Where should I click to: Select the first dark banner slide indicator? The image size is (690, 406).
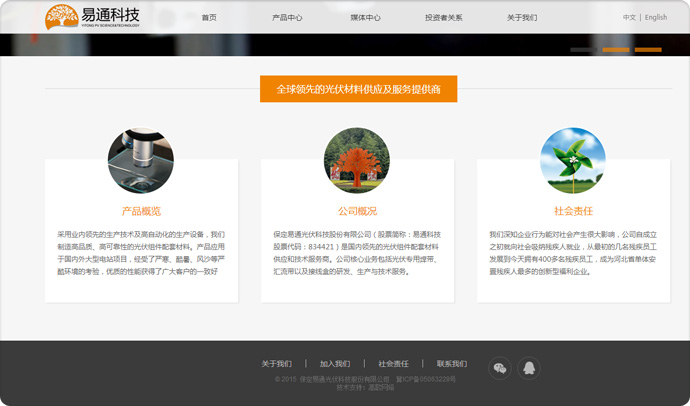[x=584, y=50]
